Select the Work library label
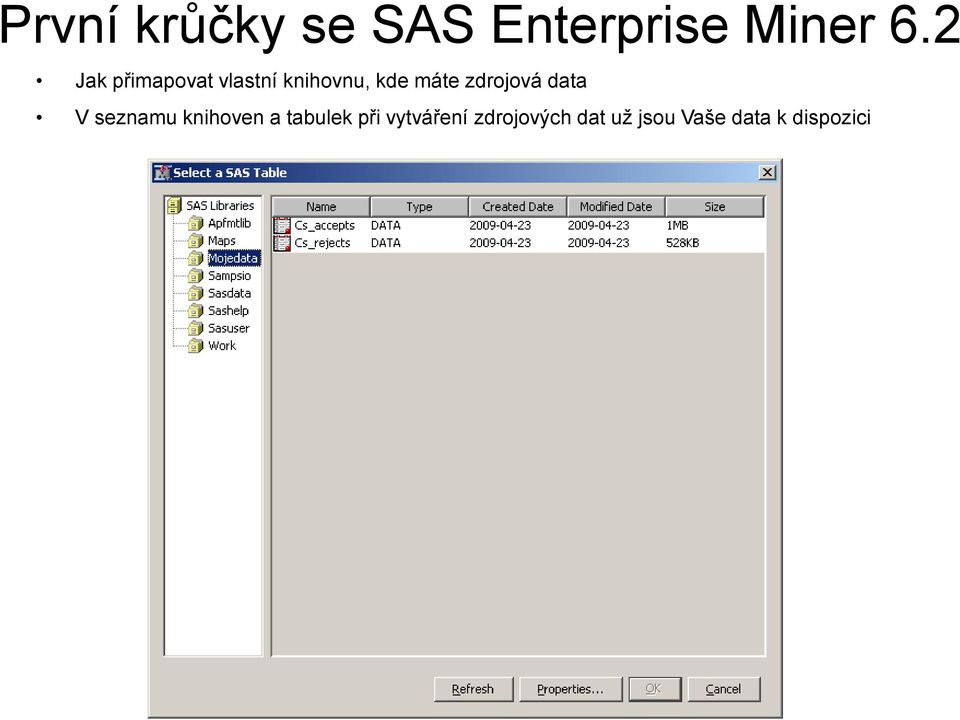This screenshot has height=720, width=960. pyautogui.click(x=222, y=346)
